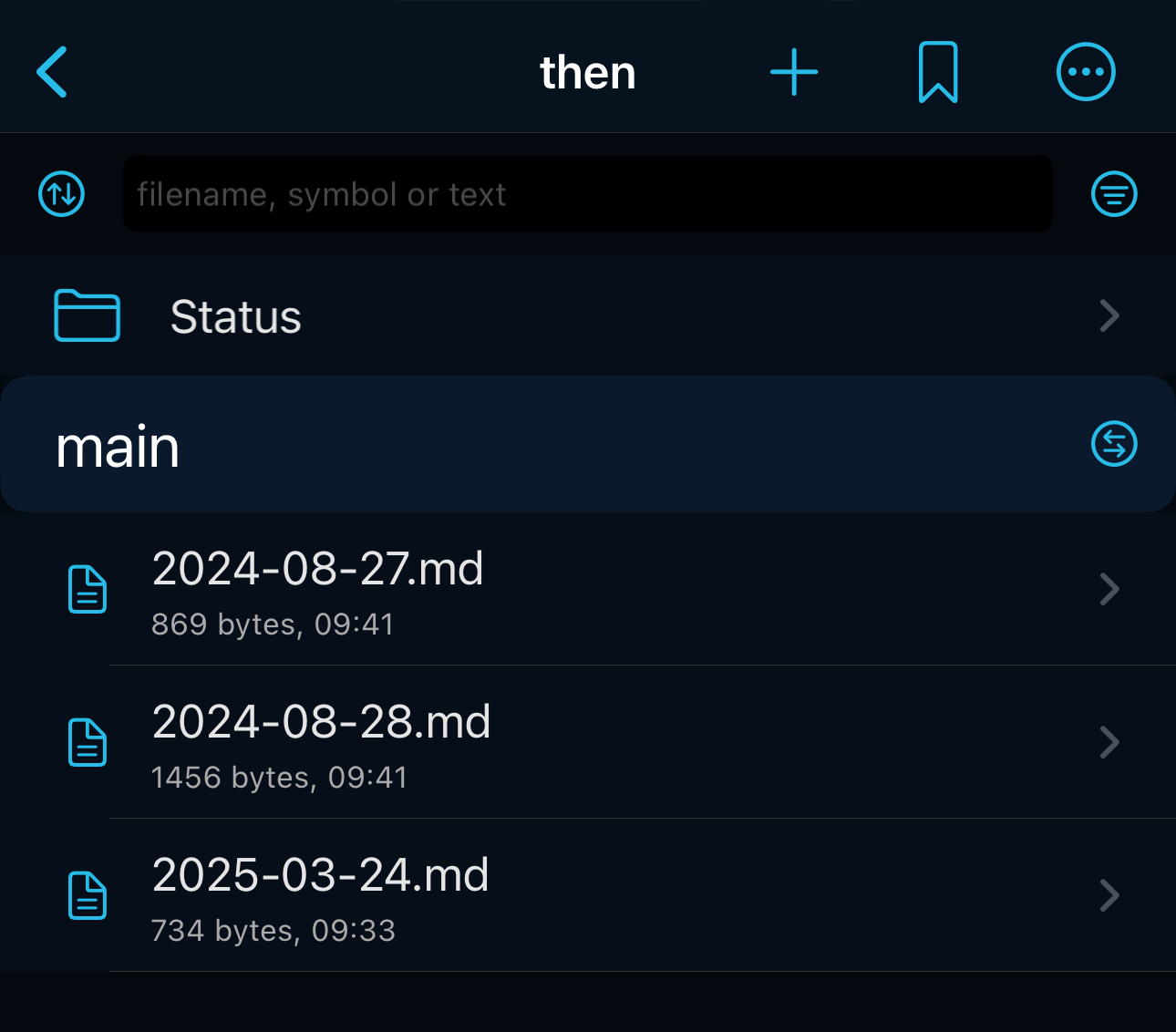Open the filter lines icon
The width and height of the screenshot is (1176, 1032).
coord(1114,193)
